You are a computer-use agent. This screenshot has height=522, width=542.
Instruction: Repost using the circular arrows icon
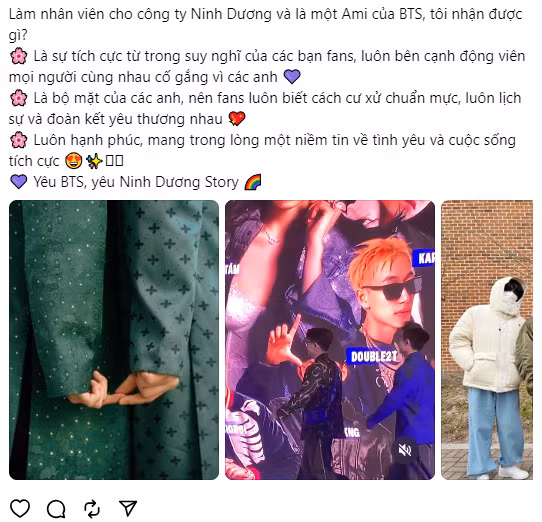point(92,509)
